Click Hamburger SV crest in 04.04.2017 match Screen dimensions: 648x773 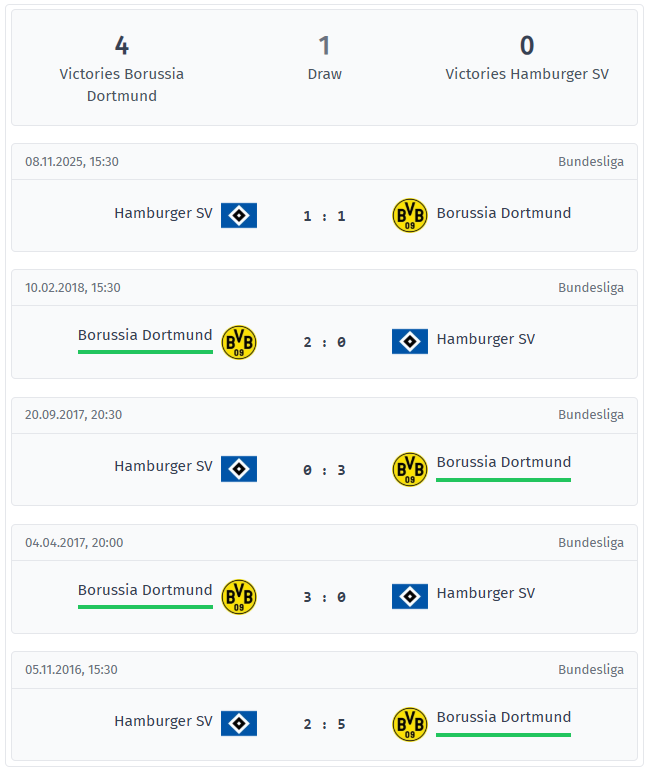point(409,597)
